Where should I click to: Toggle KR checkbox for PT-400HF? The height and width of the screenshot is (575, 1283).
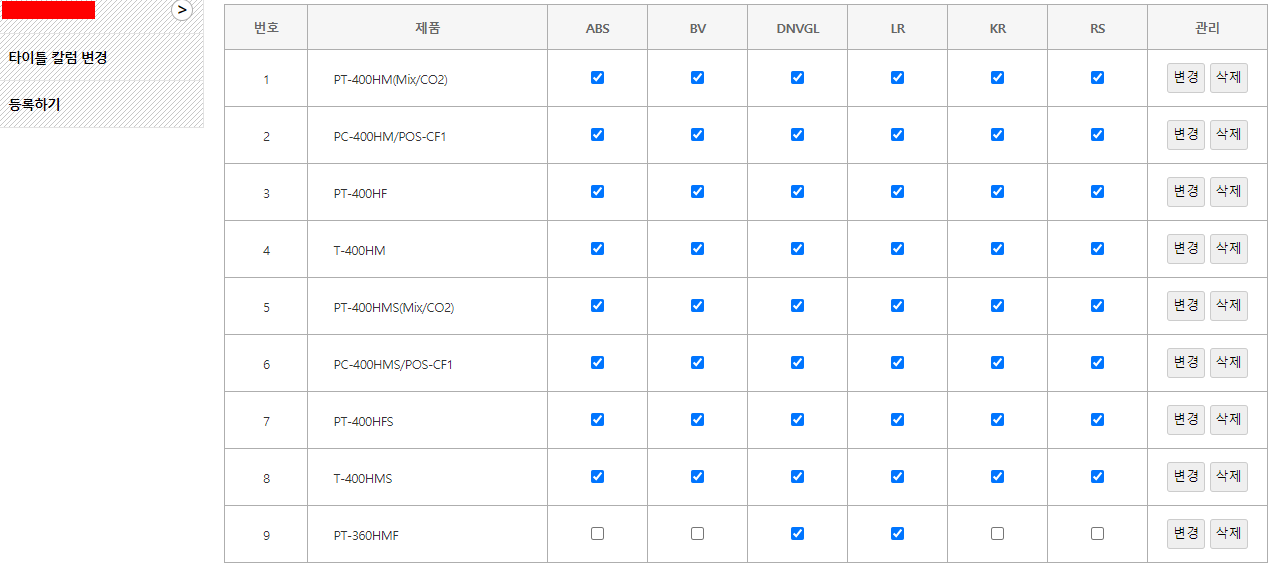(997, 191)
